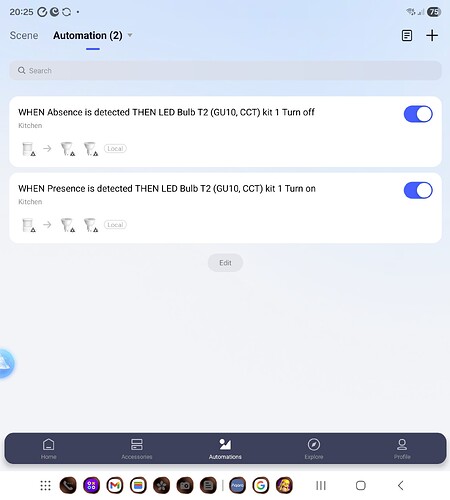Open the automation log list icon
The height and width of the screenshot is (500, 450).
coord(407,35)
